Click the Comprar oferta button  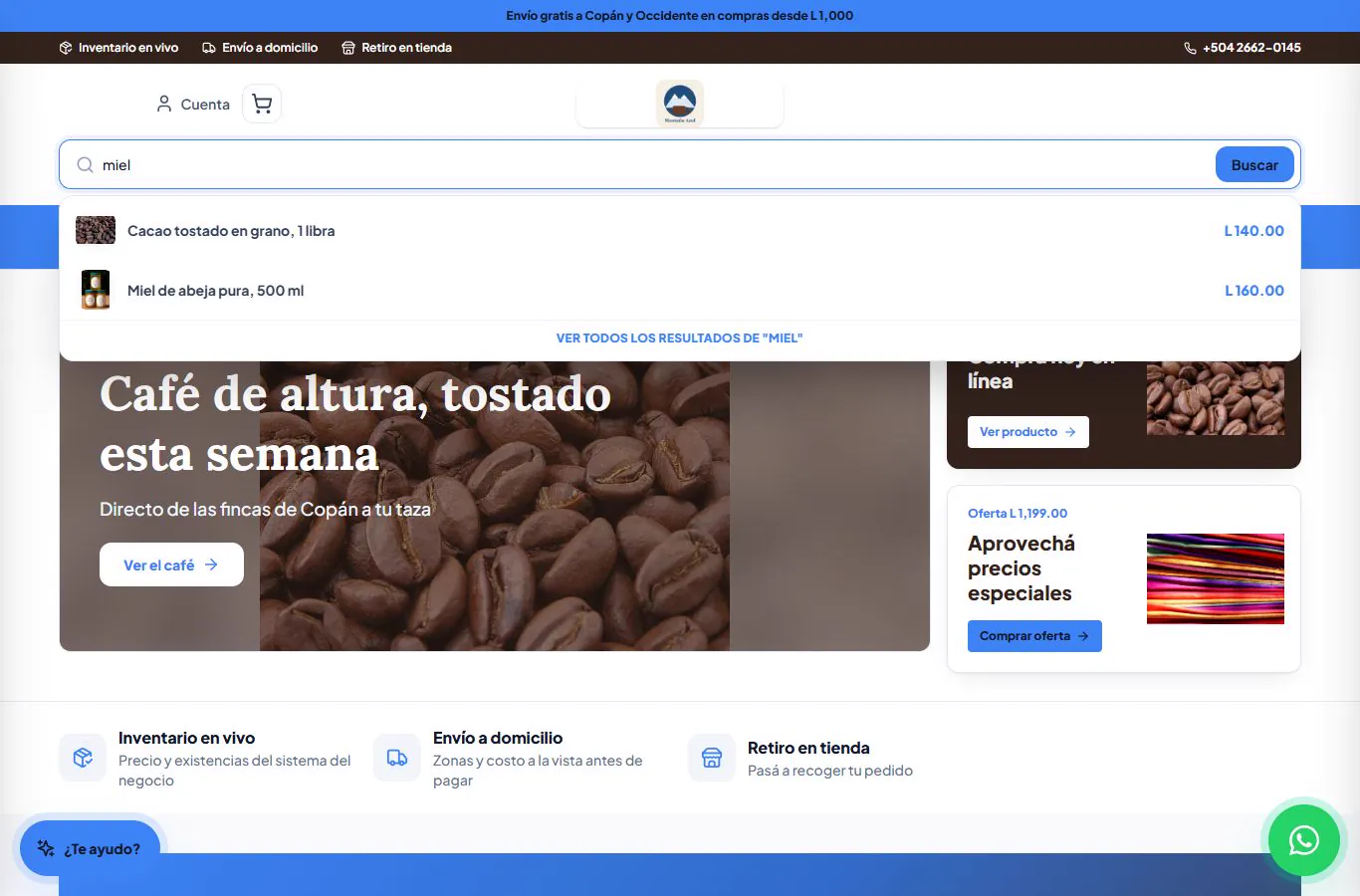1034,636
